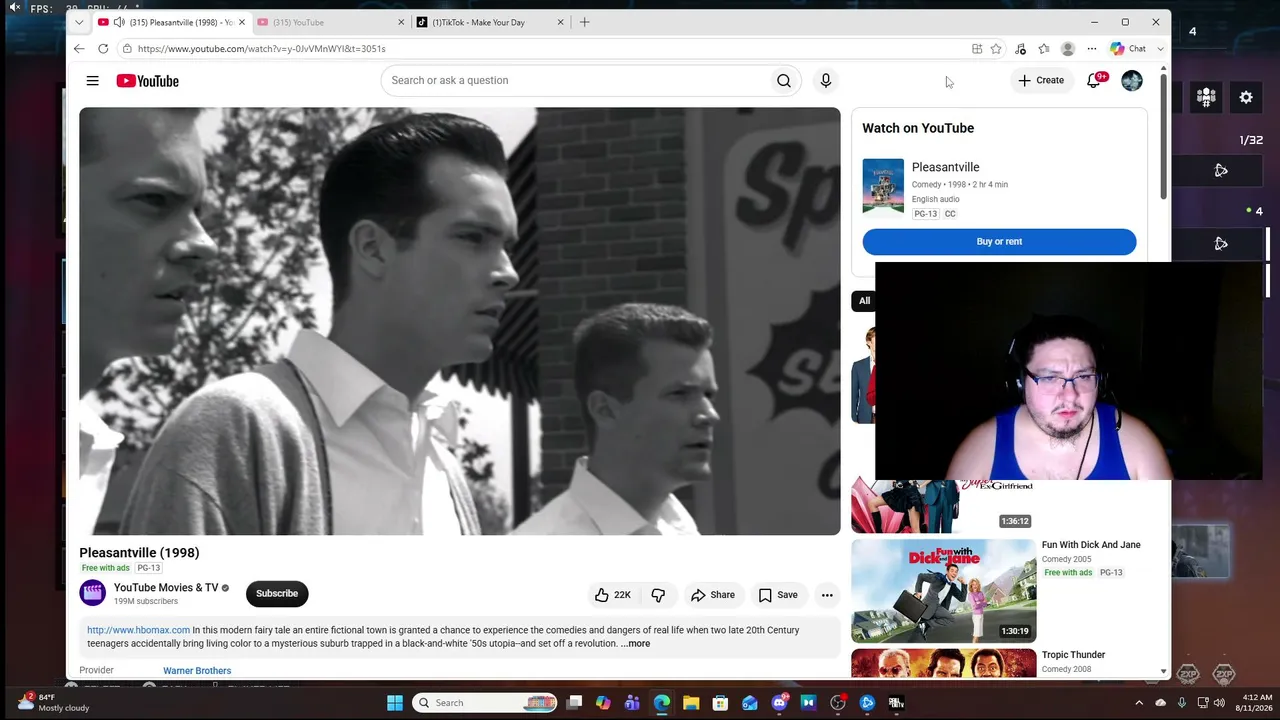The width and height of the screenshot is (1280, 720).
Task: Like the Pleasantville video
Action: tap(612, 595)
